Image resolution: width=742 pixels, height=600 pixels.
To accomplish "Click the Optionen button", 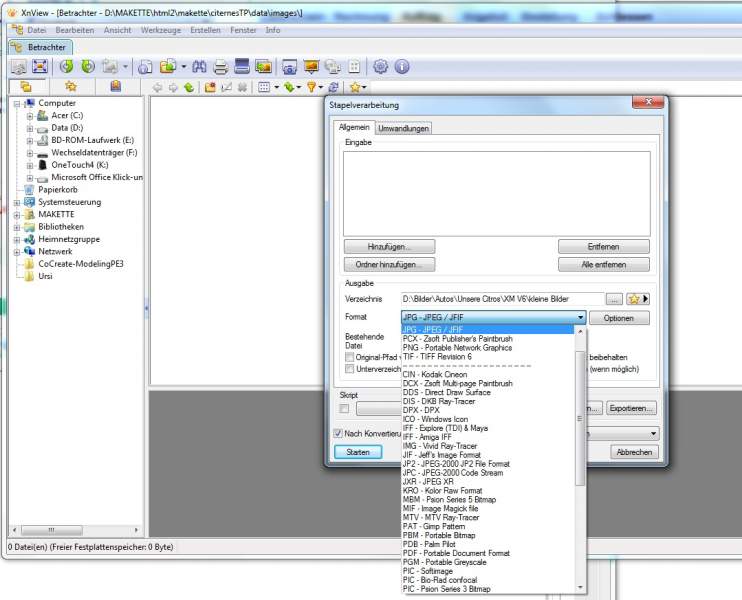I will click(x=619, y=318).
